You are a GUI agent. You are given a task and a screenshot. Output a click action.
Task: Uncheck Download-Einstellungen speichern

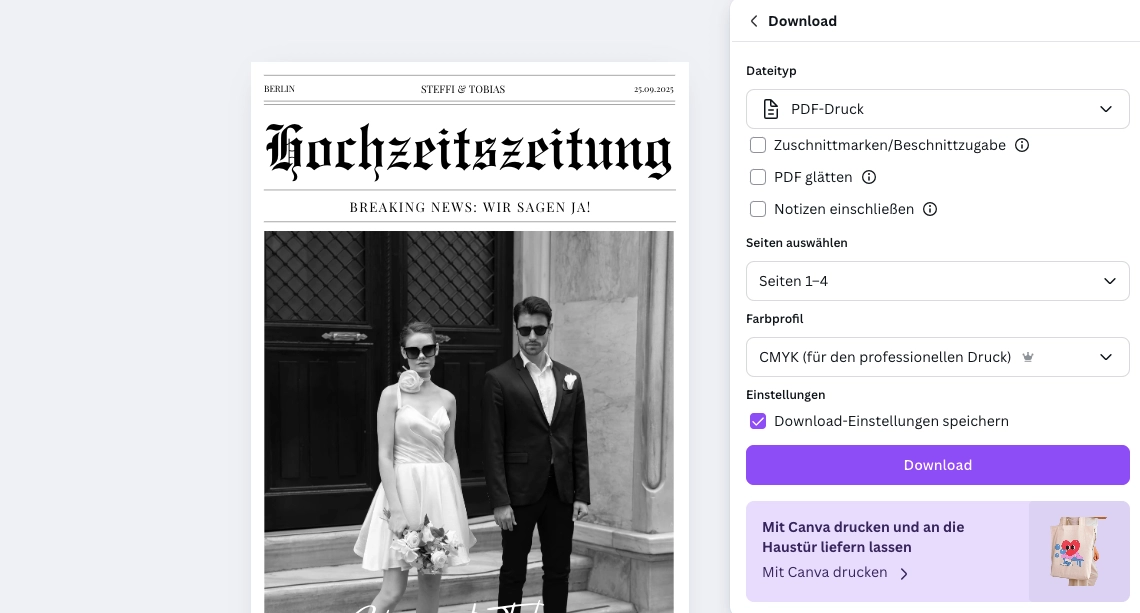click(758, 421)
